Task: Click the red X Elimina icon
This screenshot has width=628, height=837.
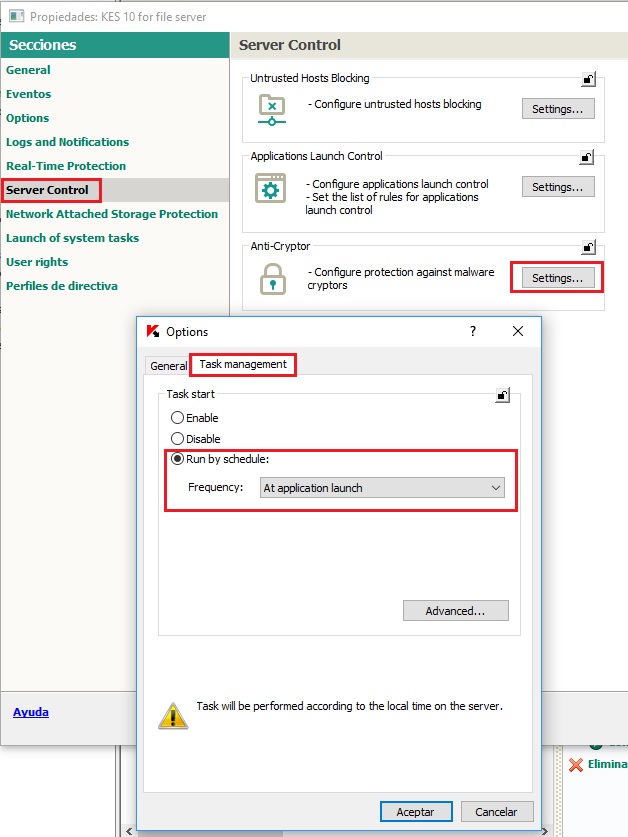Action: coord(576,764)
